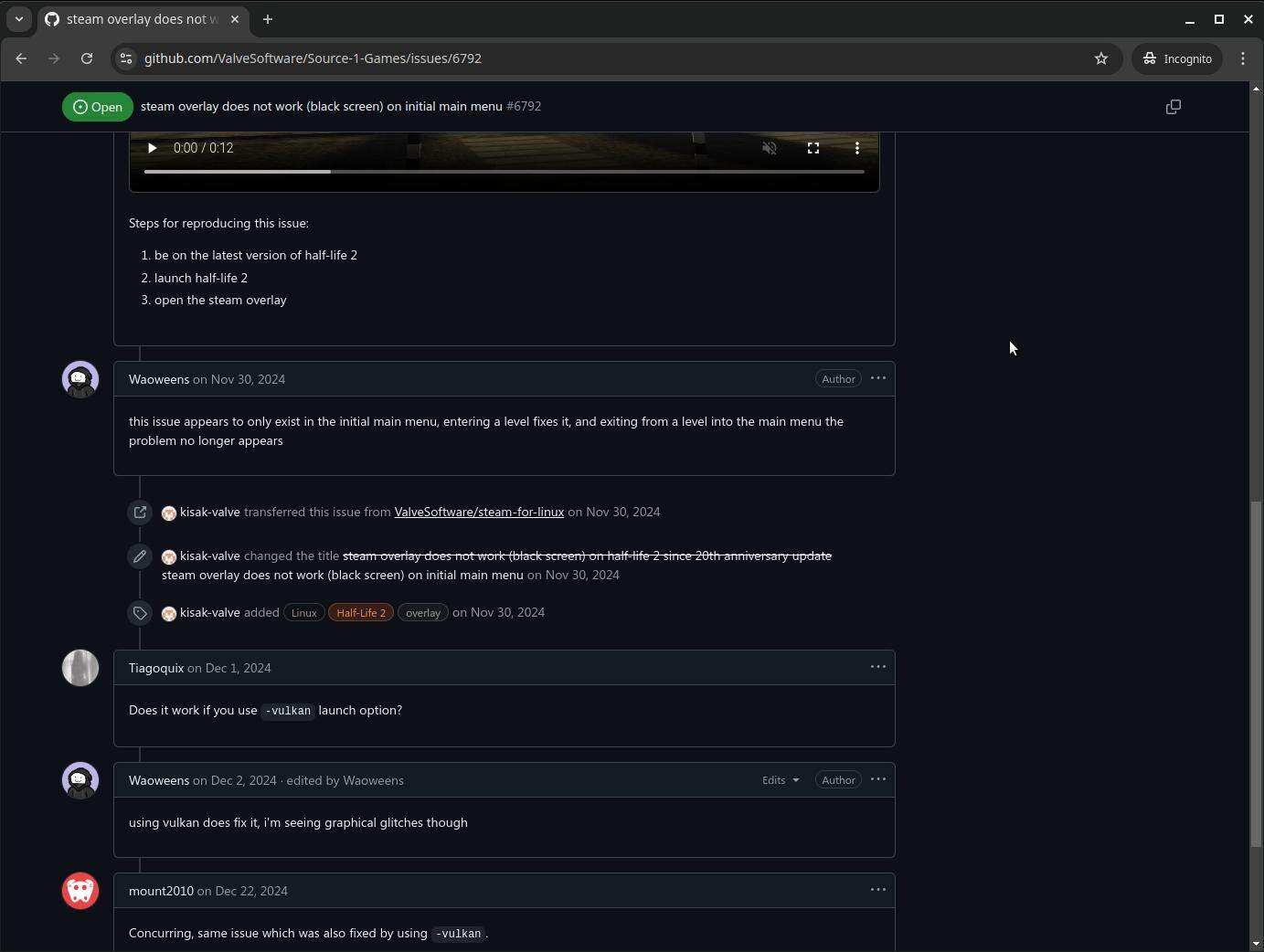The width and height of the screenshot is (1264, 952).
Task: Focus the address bar URL
Action: tap(313, 58)
